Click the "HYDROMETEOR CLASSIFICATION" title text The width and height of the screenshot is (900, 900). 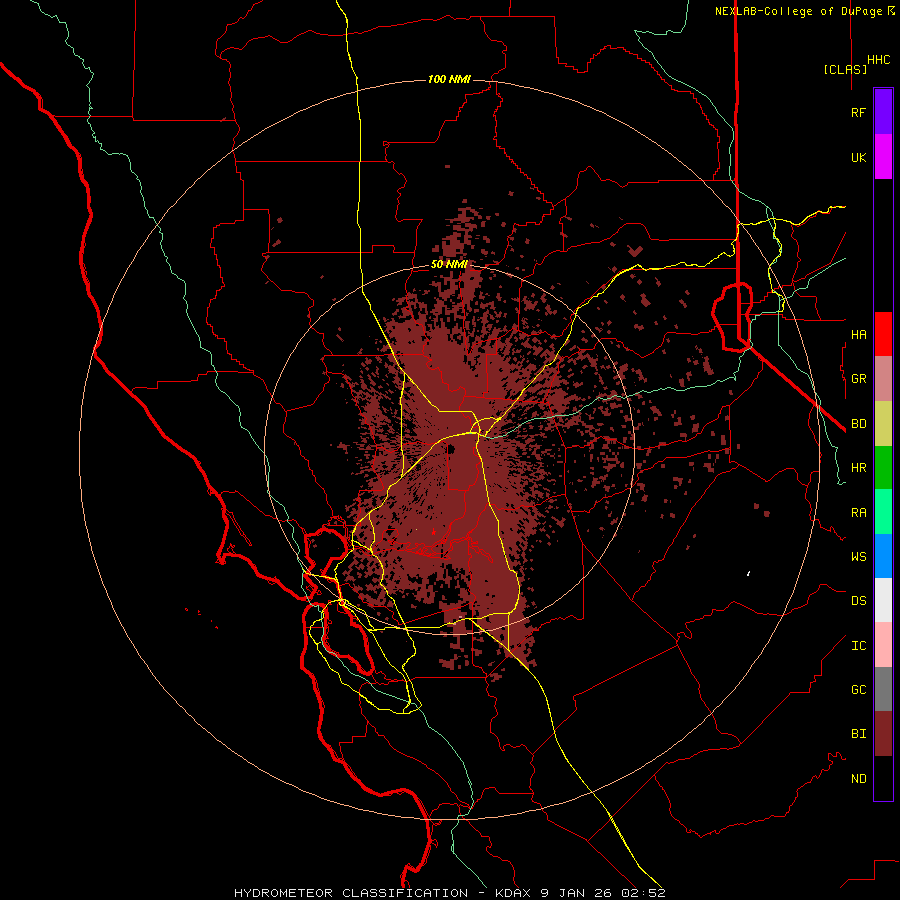[x=351, y=893]
